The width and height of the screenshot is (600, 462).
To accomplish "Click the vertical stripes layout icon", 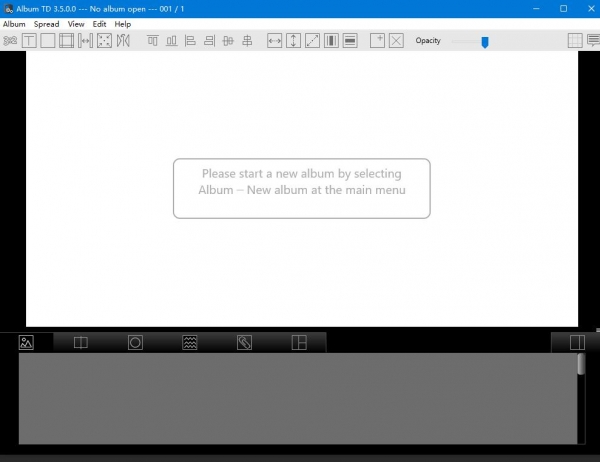I will pos(331,41).
